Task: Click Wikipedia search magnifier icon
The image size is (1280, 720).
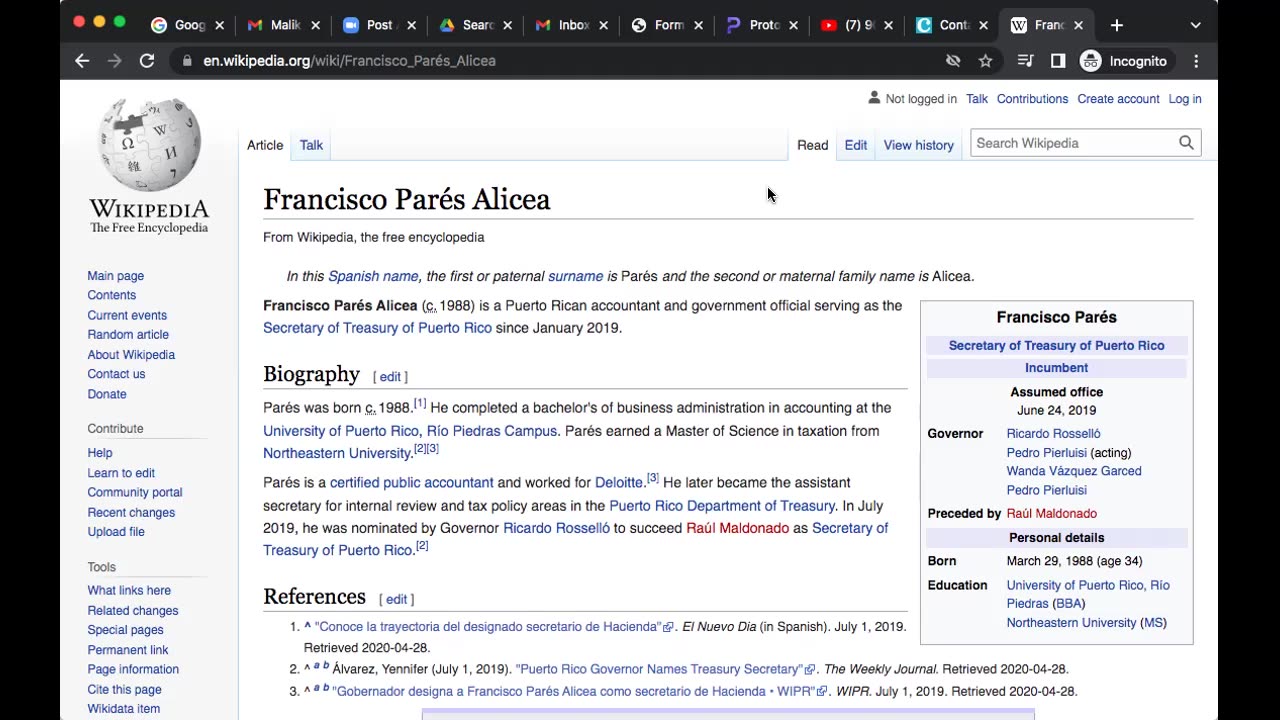Action: point(1186,143)
